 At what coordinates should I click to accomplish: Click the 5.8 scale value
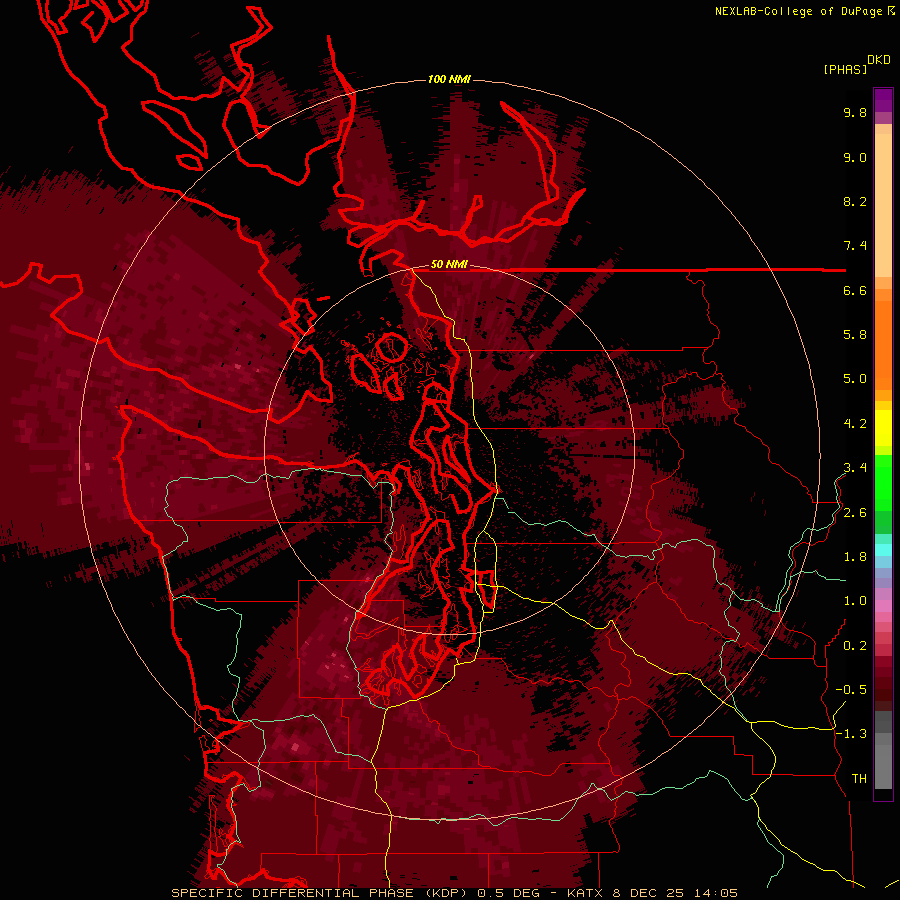point(855,335)
